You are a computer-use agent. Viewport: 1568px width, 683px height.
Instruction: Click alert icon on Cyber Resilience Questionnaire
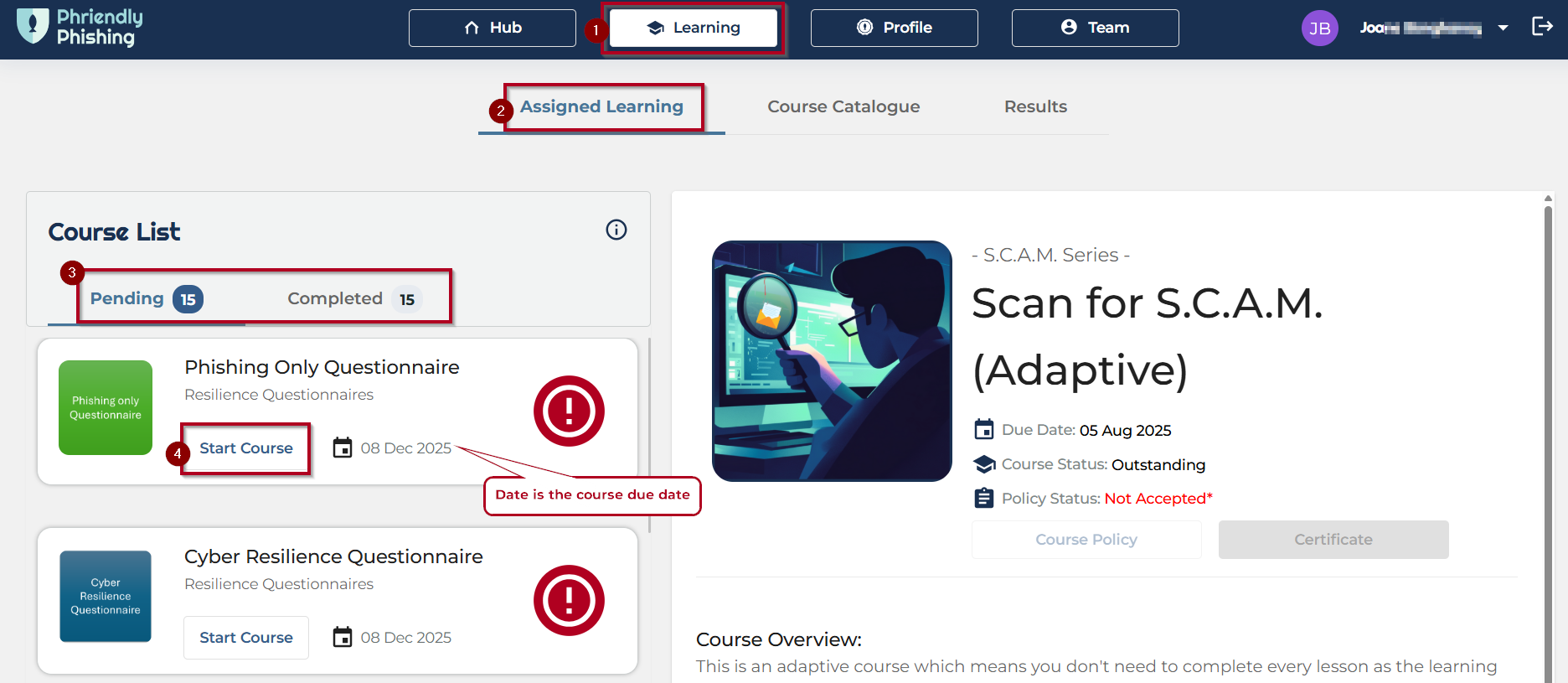pyautogui.click(x=569, y=600)
